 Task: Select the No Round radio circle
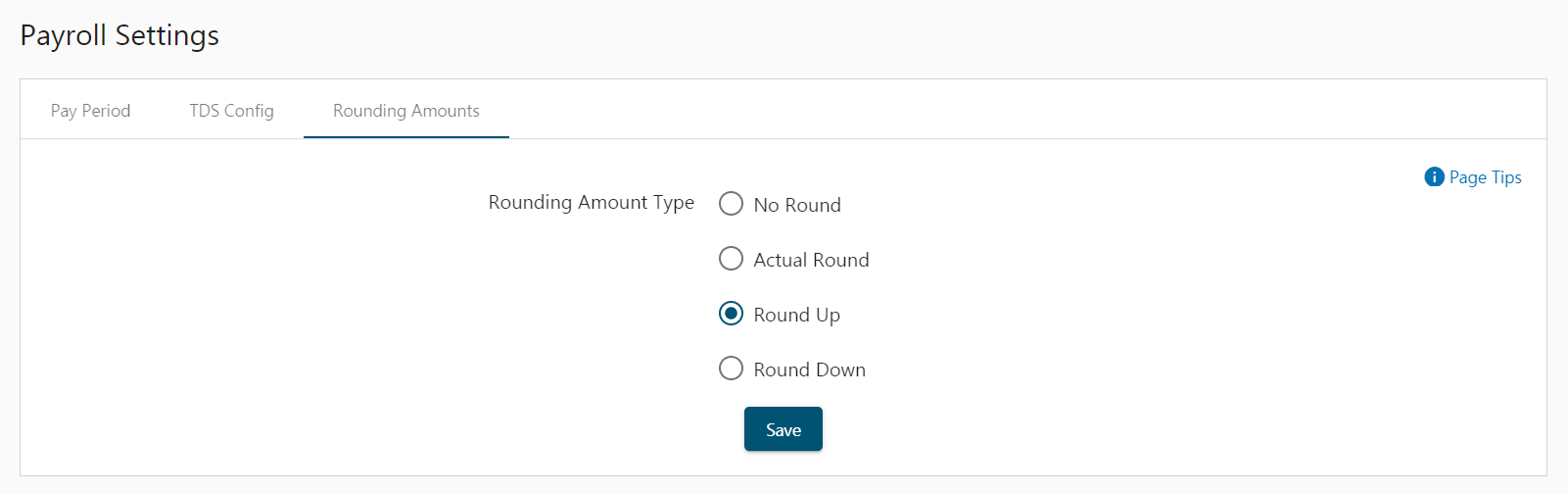[731, 204]
